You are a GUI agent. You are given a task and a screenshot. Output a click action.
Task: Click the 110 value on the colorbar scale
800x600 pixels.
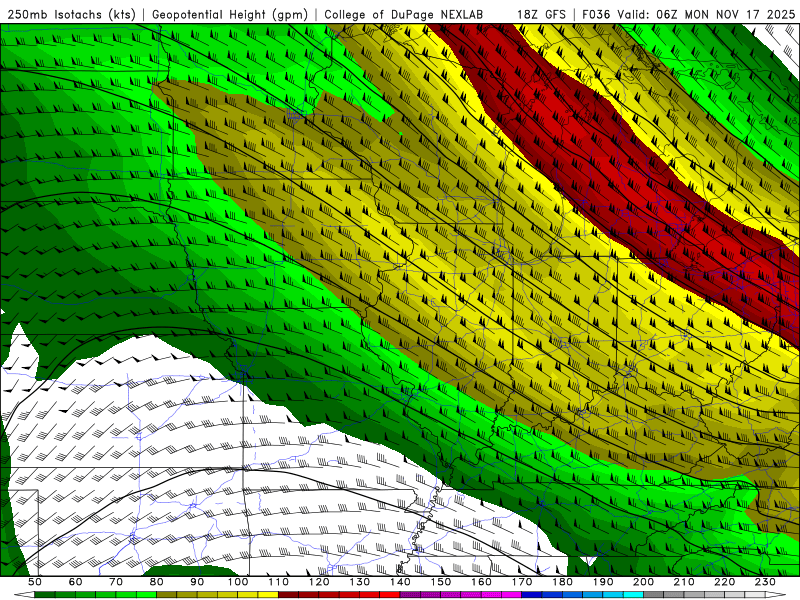(279, 582)
